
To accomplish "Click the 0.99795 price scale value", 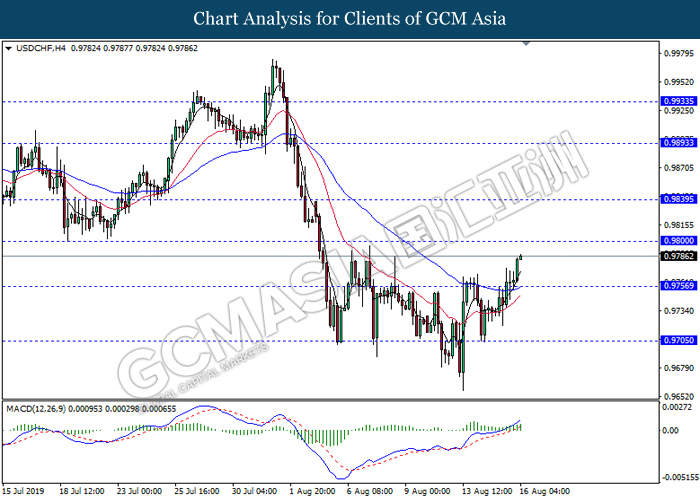I will pos(679,54).
